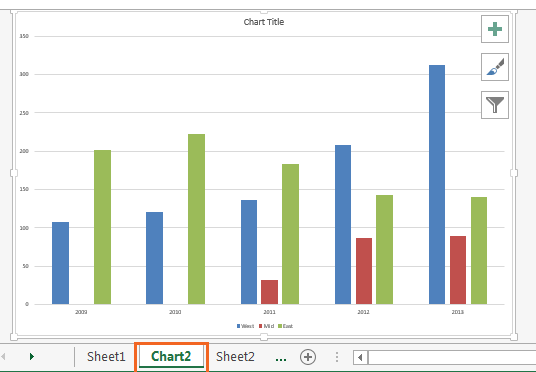The image size is (536, 372).
Task: Click the 200 value axis label
Action: point(24,151)
